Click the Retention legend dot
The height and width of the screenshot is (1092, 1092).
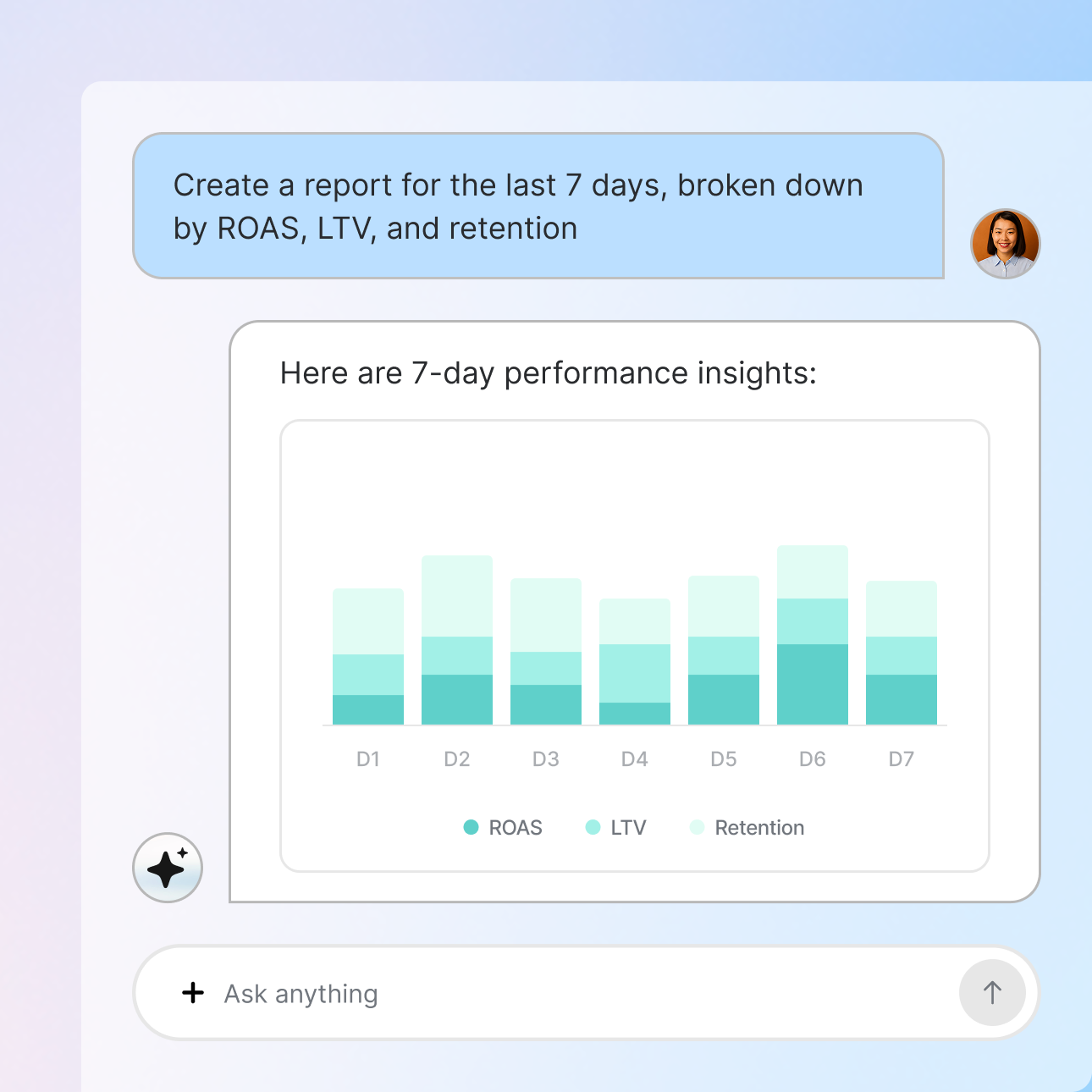pyautogui.click(x=698, y=827)
